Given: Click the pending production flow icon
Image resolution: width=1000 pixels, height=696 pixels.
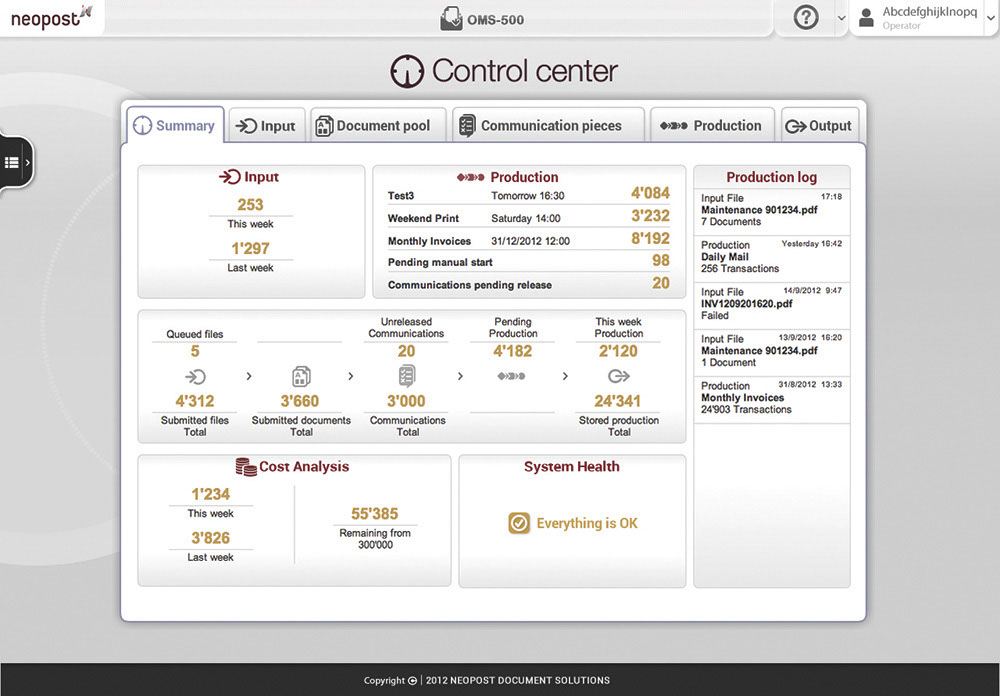Looking at the screenshot, I should 512,376.
